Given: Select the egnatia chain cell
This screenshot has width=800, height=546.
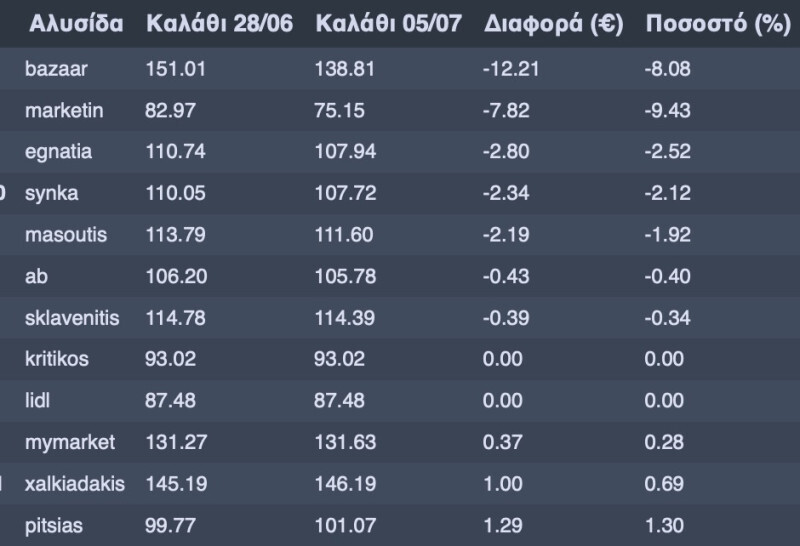Looking at the screenshot, I should click(x=58, y=152).
